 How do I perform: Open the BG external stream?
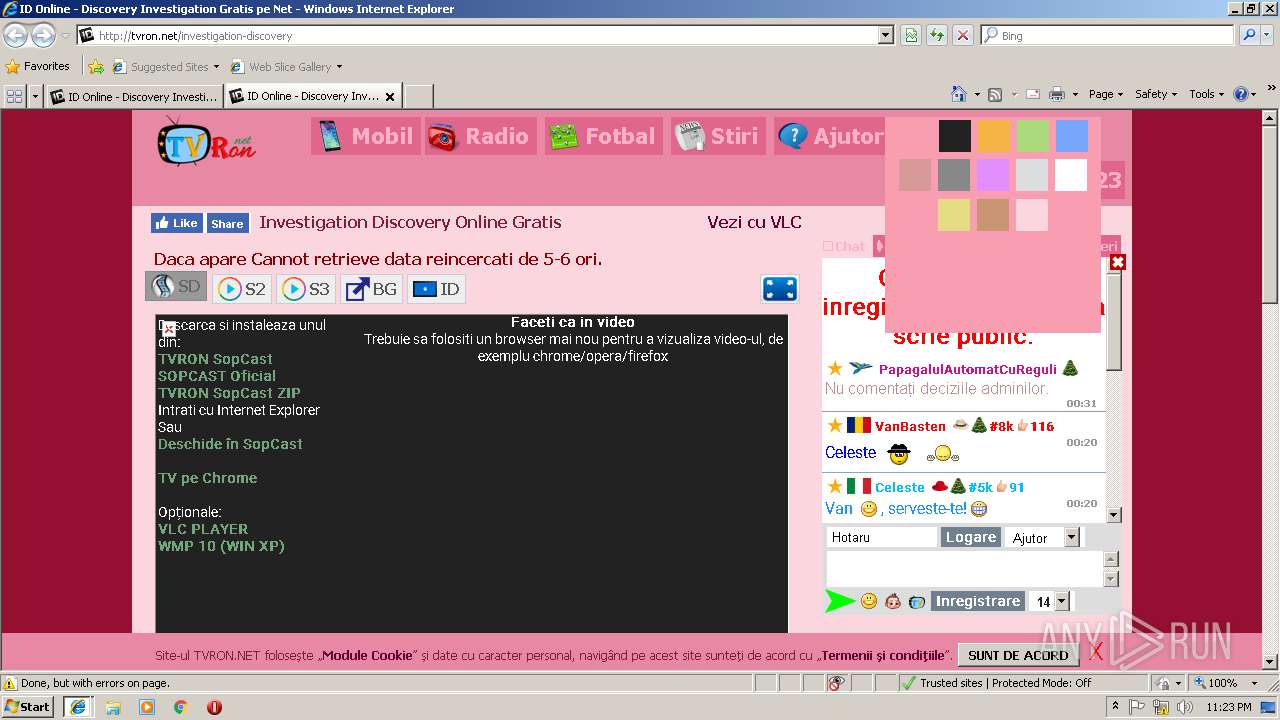pyautogui.click(x=371, y=289)
